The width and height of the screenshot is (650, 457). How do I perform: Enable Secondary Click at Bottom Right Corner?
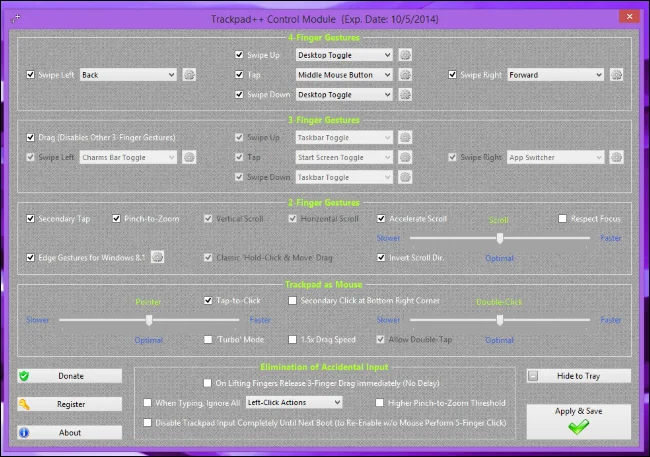point(293,300)
